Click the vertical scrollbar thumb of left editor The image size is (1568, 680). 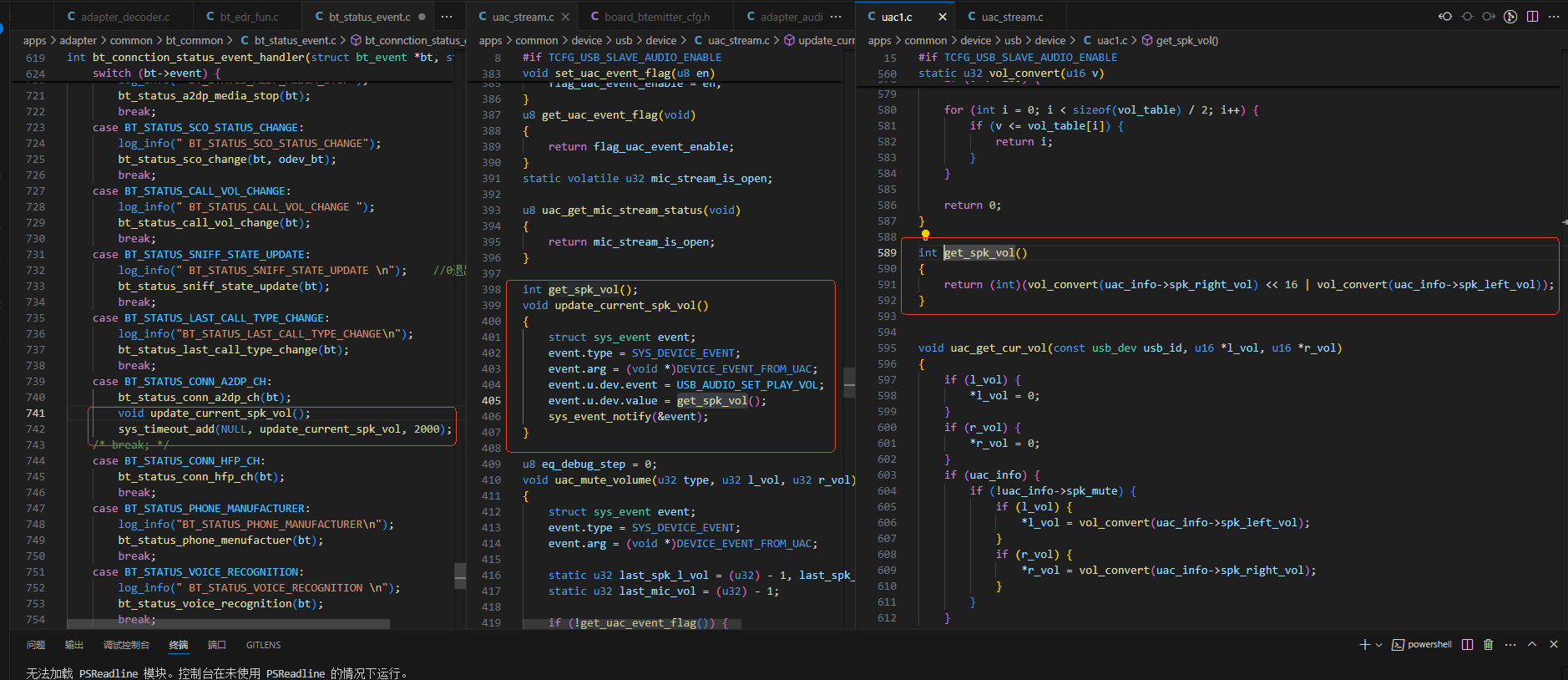pyautogui.click(x=460, y=576)
